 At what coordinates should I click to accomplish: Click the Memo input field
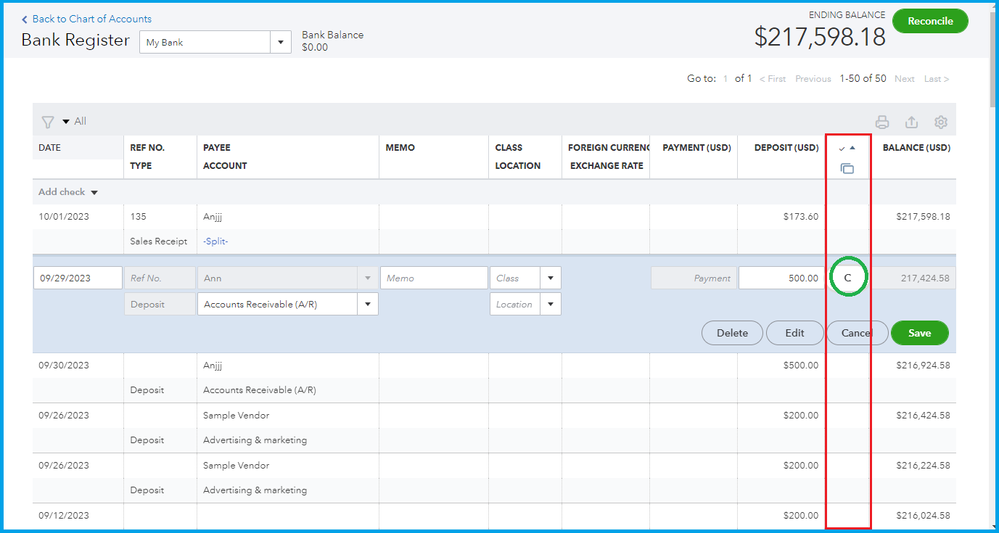(432, 278)
